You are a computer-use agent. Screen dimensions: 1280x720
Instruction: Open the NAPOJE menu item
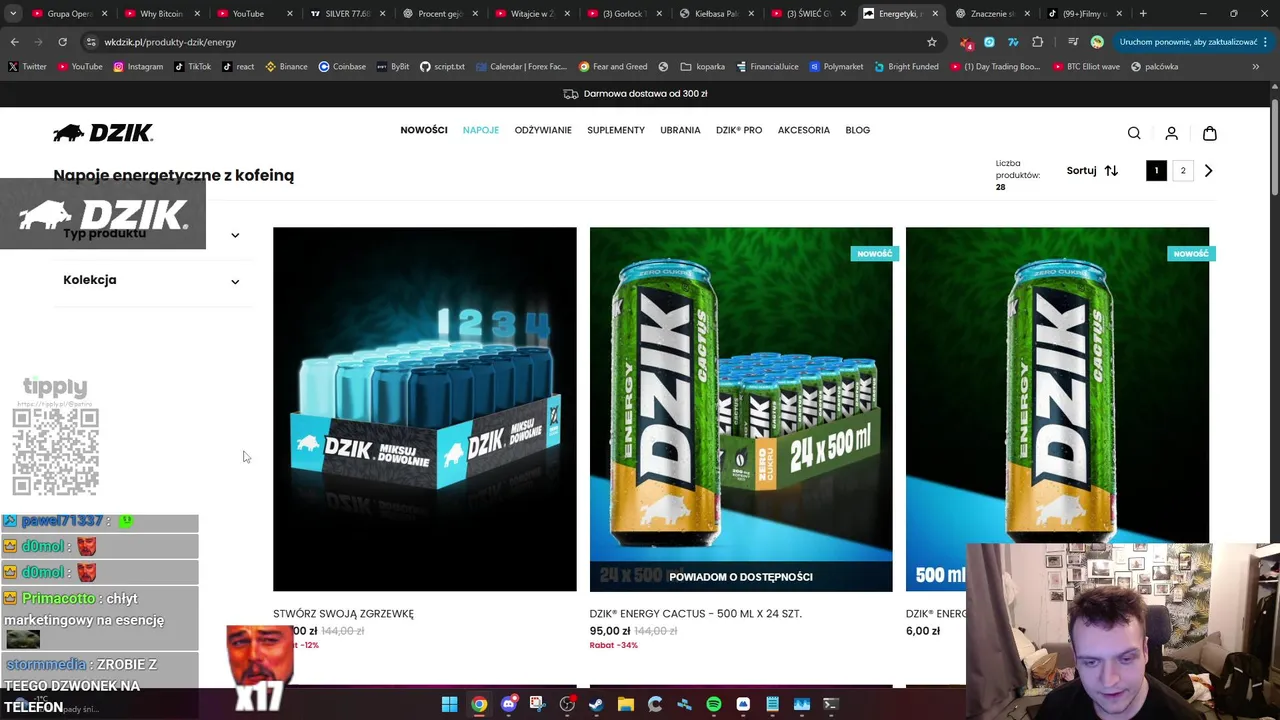click(x=481, y=130)
